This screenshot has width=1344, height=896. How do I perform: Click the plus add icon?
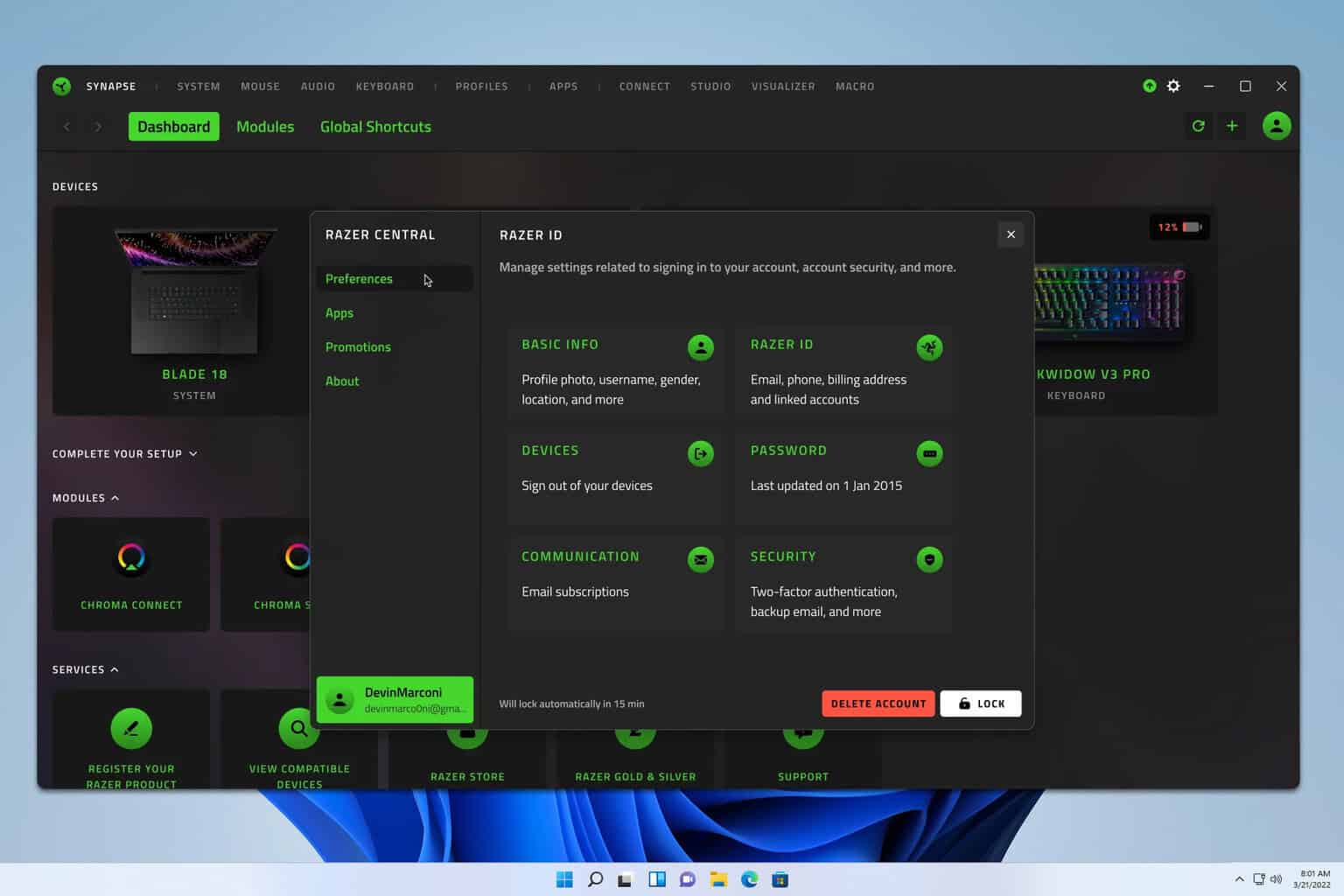pos(1232,126)
